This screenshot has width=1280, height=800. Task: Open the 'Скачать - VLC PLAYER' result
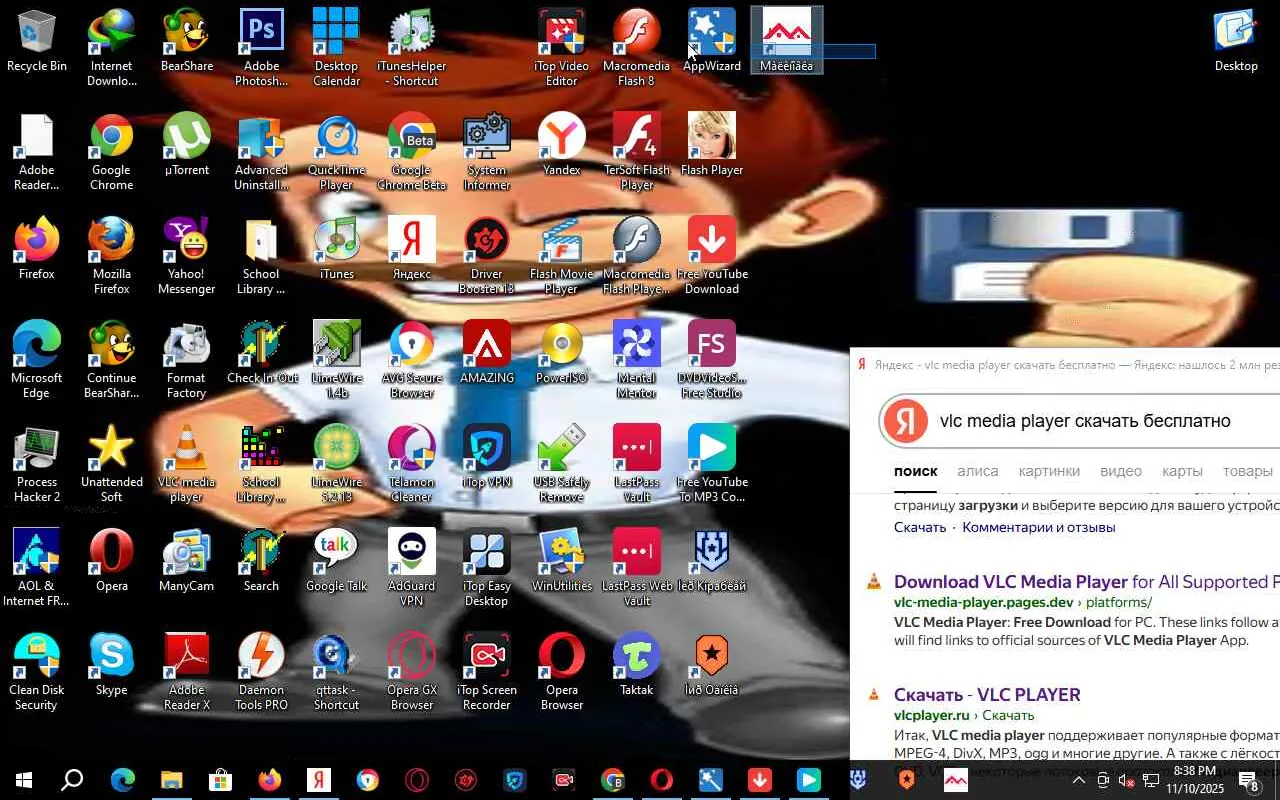[987, 695]
